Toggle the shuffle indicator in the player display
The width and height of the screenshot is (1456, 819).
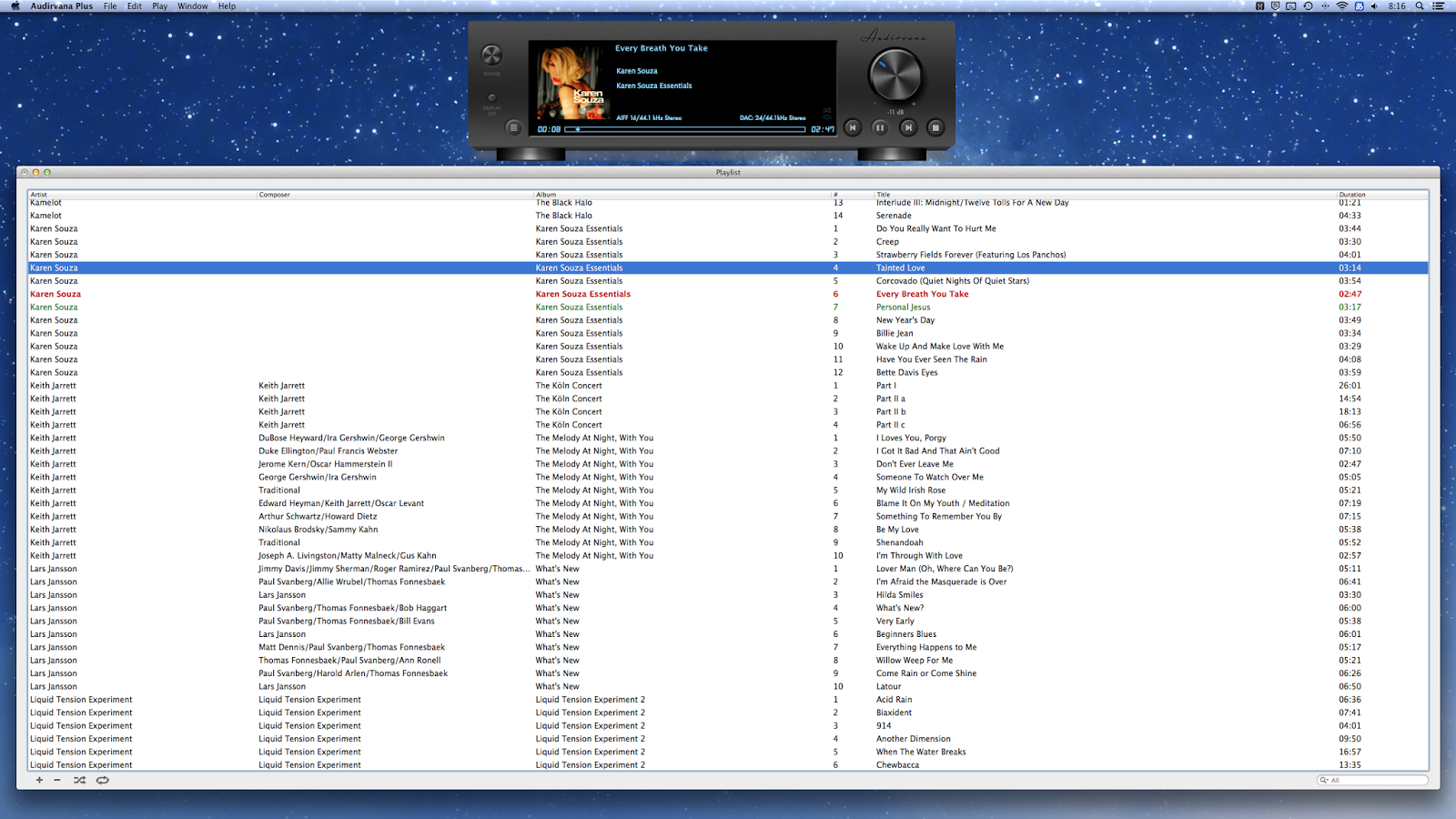point(827,111)
